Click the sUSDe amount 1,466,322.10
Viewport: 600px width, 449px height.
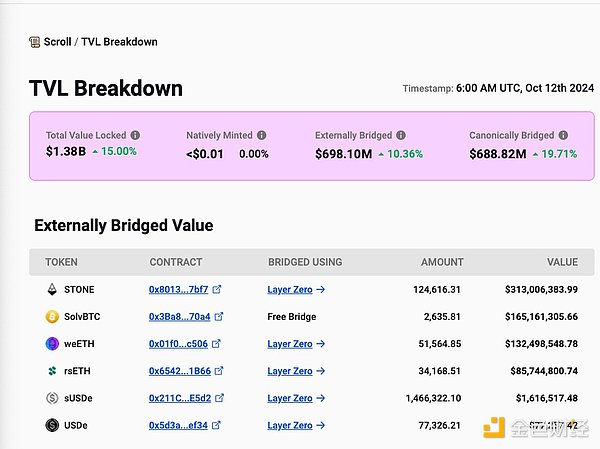[433, 398]
